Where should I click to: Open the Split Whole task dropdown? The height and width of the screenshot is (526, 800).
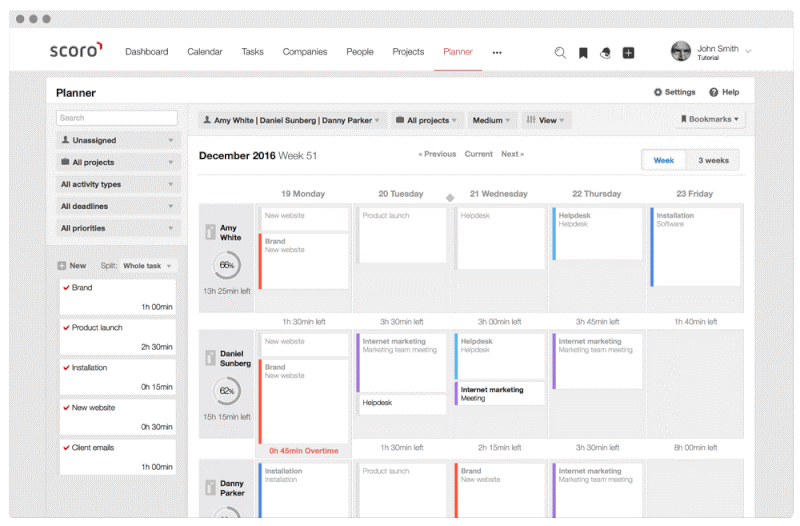(147, 266)
